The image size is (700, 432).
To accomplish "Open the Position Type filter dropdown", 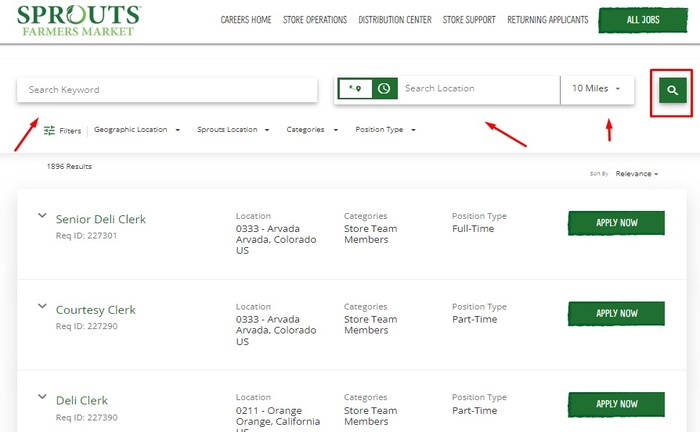I will click(385, 129).
